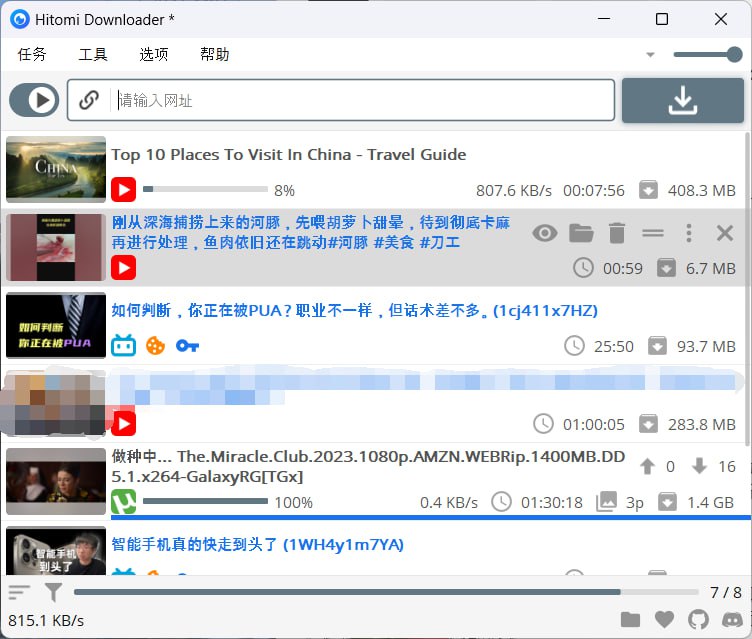Open the 工具 menu
Screen dimensions: 752x639
click(93, 54)
